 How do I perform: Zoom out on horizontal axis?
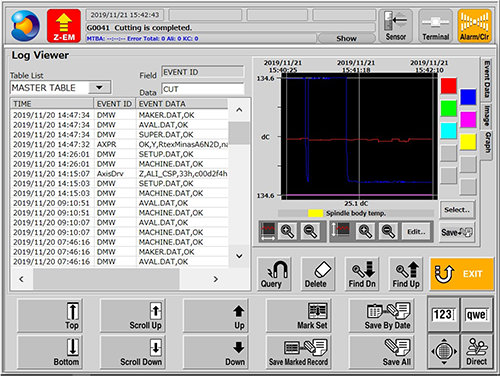coord(310,232)
